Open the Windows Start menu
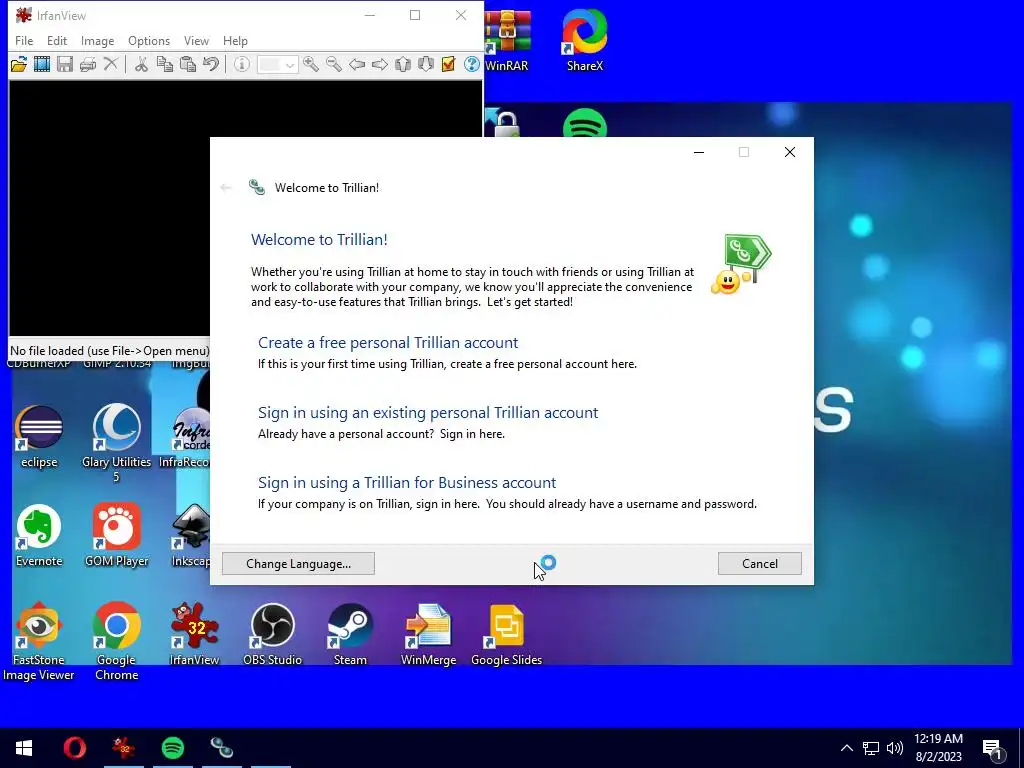This screenshot has width=1024, height=768. point(24,748)
